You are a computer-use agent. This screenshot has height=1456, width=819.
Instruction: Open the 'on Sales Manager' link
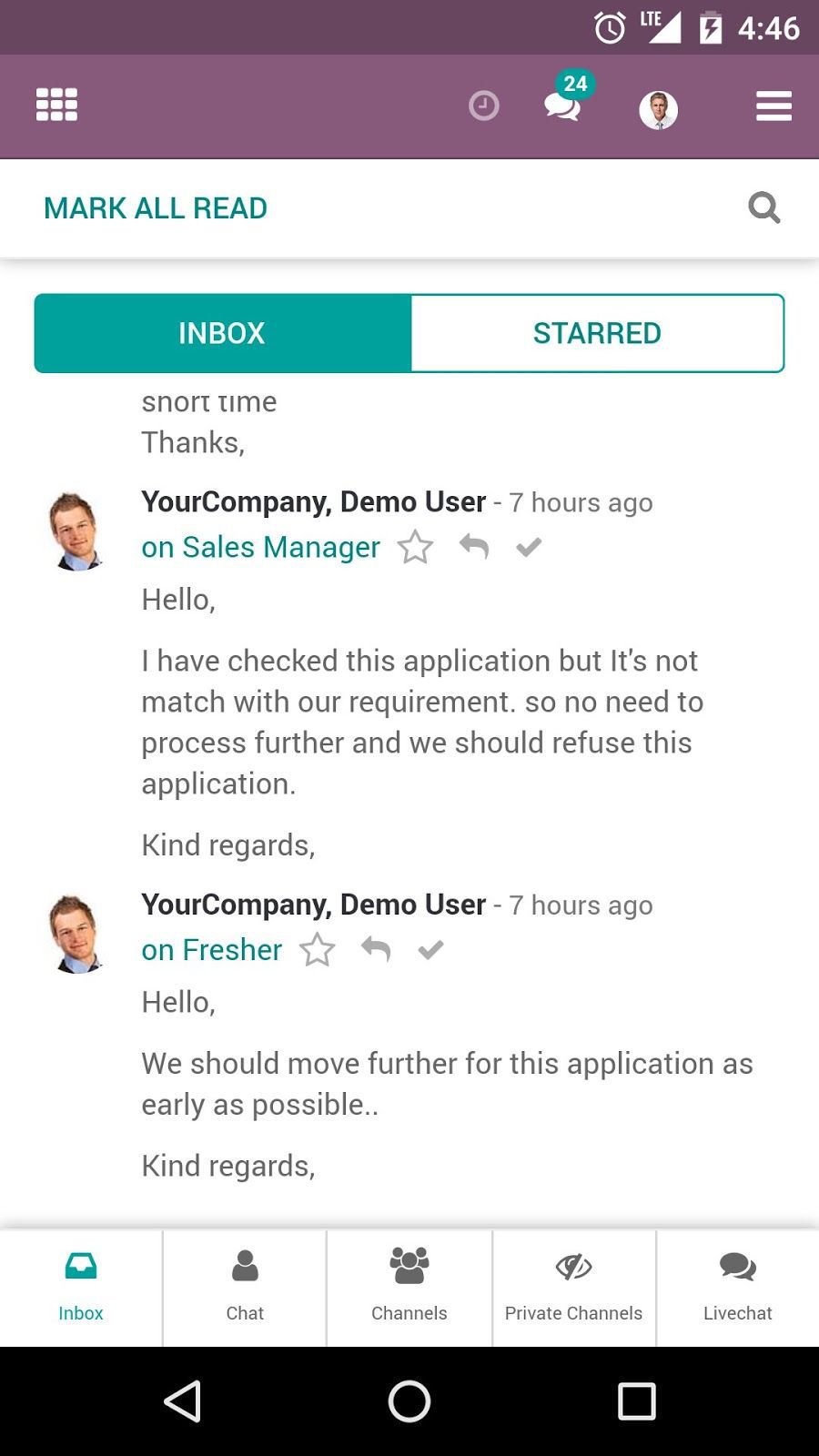[x=260, y=547]
